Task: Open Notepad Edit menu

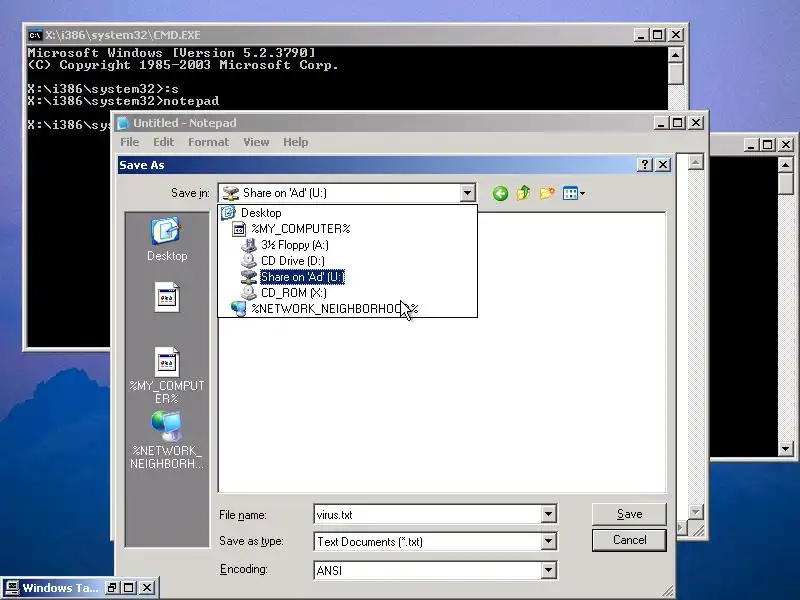Action: coord(163,142)
